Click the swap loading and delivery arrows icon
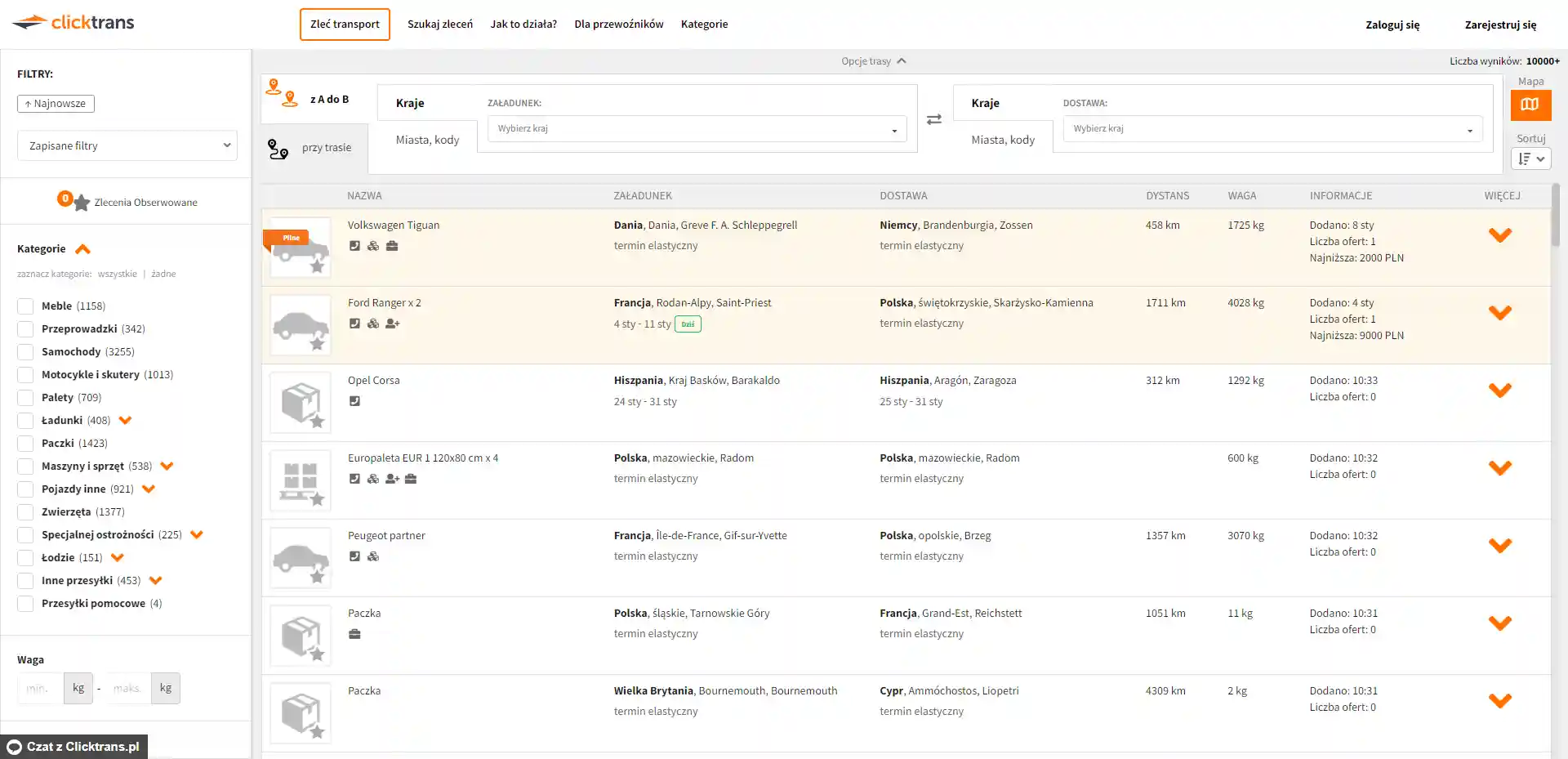 [934, 119]
